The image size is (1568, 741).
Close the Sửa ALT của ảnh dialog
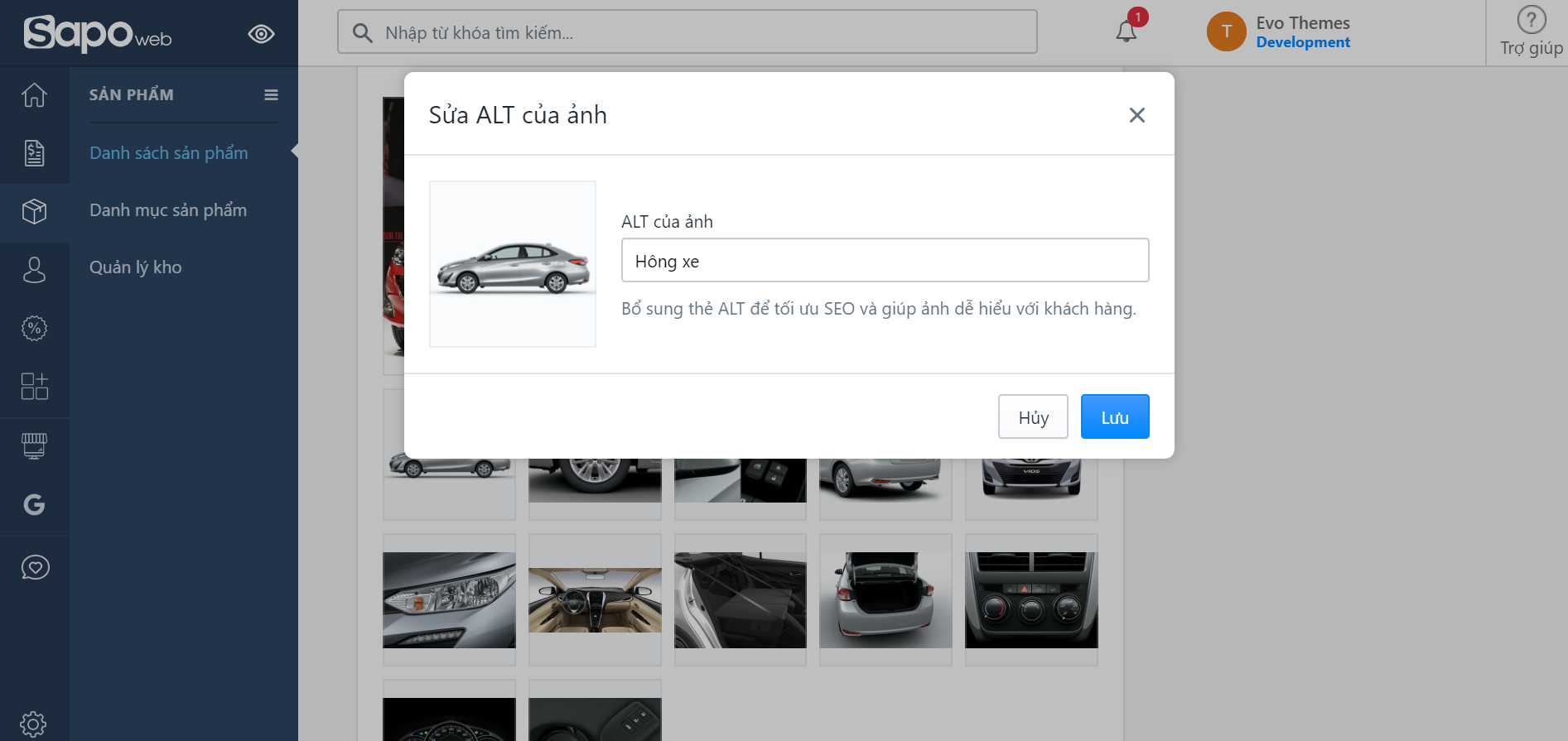(1137, 115)
